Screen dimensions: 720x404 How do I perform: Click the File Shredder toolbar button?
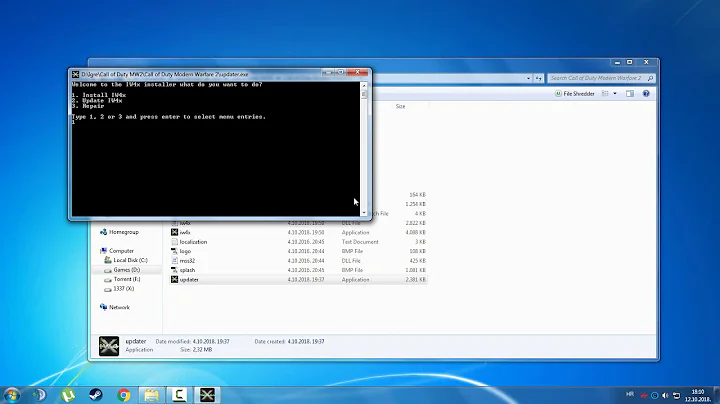pyautogui.click(x=574, y=94)
